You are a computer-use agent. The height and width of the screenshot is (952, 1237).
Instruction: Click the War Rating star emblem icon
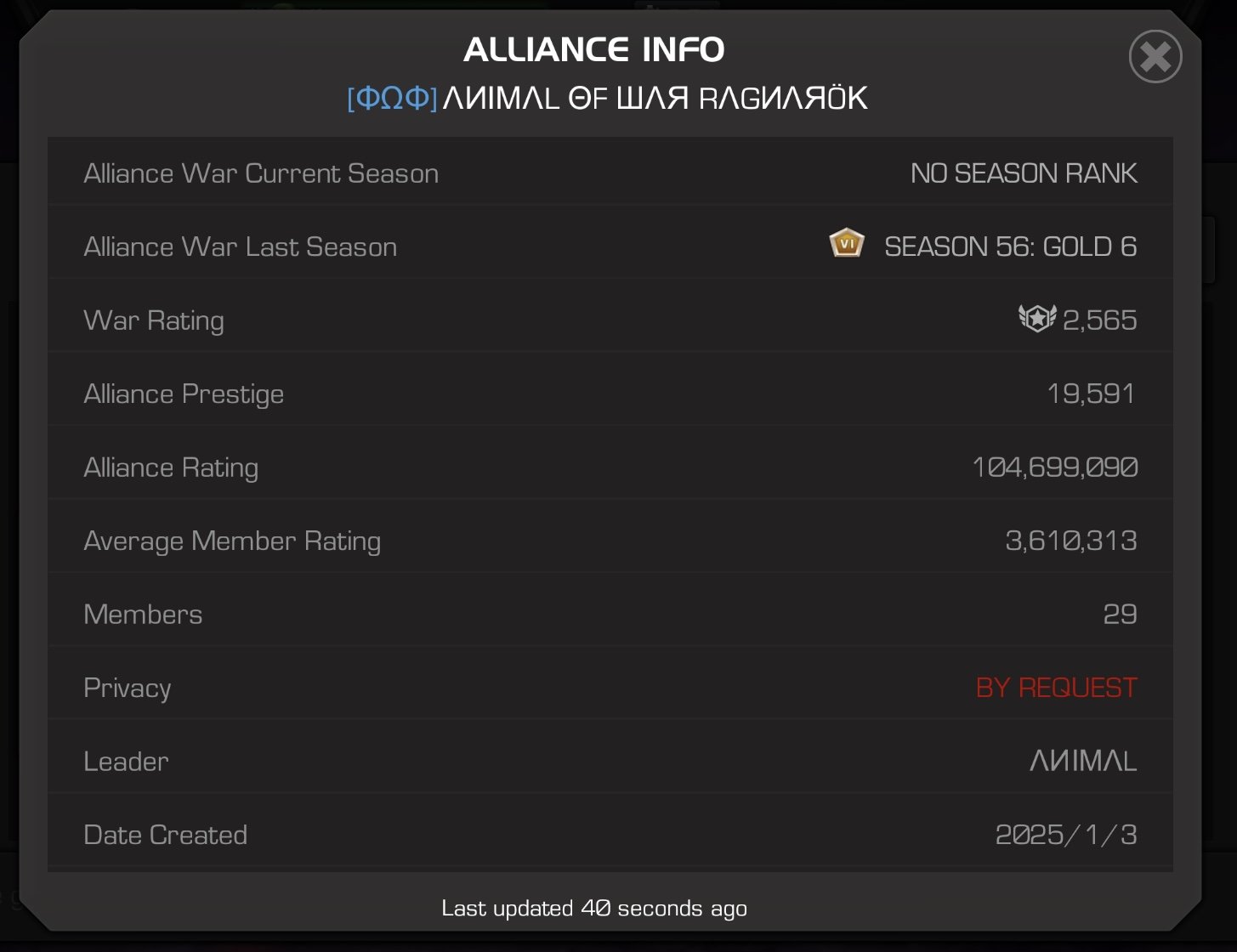pos(1037,319)
